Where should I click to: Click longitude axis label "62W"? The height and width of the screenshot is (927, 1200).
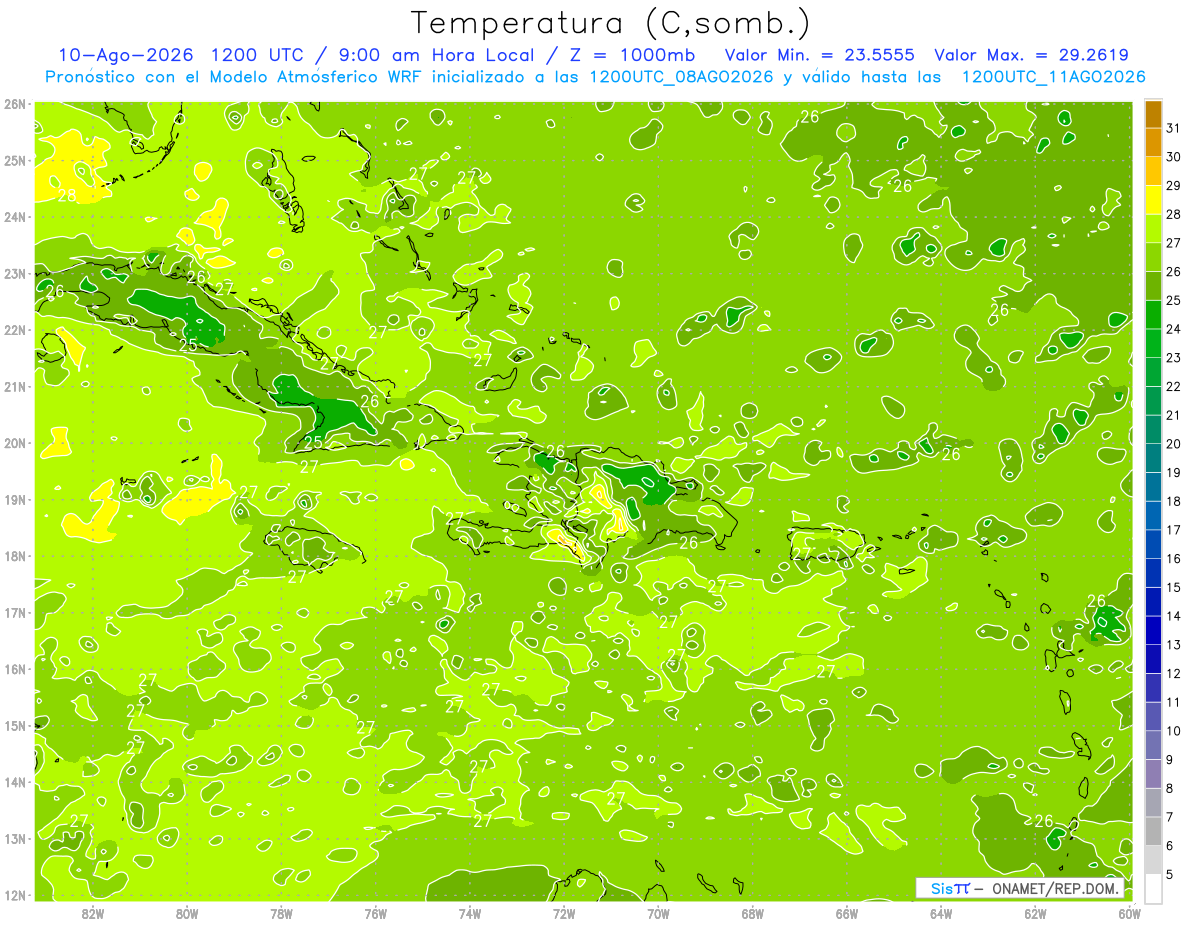tap(1035, 913)
